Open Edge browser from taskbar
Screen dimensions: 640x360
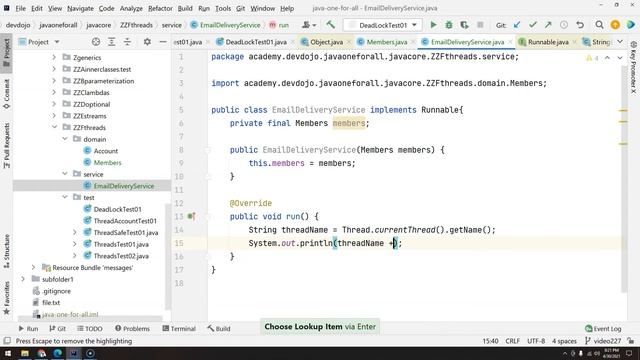(x=58, y=353)
